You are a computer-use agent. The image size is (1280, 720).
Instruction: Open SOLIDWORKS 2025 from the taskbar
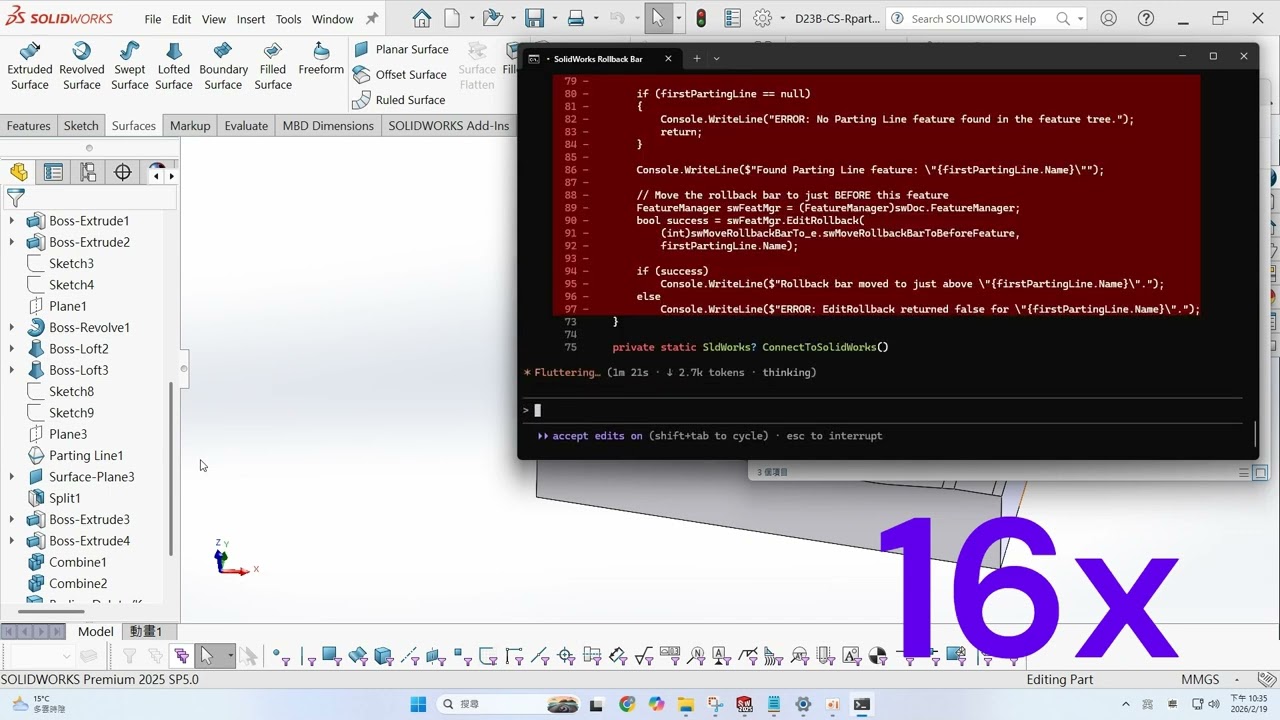(x=743, y=704)
